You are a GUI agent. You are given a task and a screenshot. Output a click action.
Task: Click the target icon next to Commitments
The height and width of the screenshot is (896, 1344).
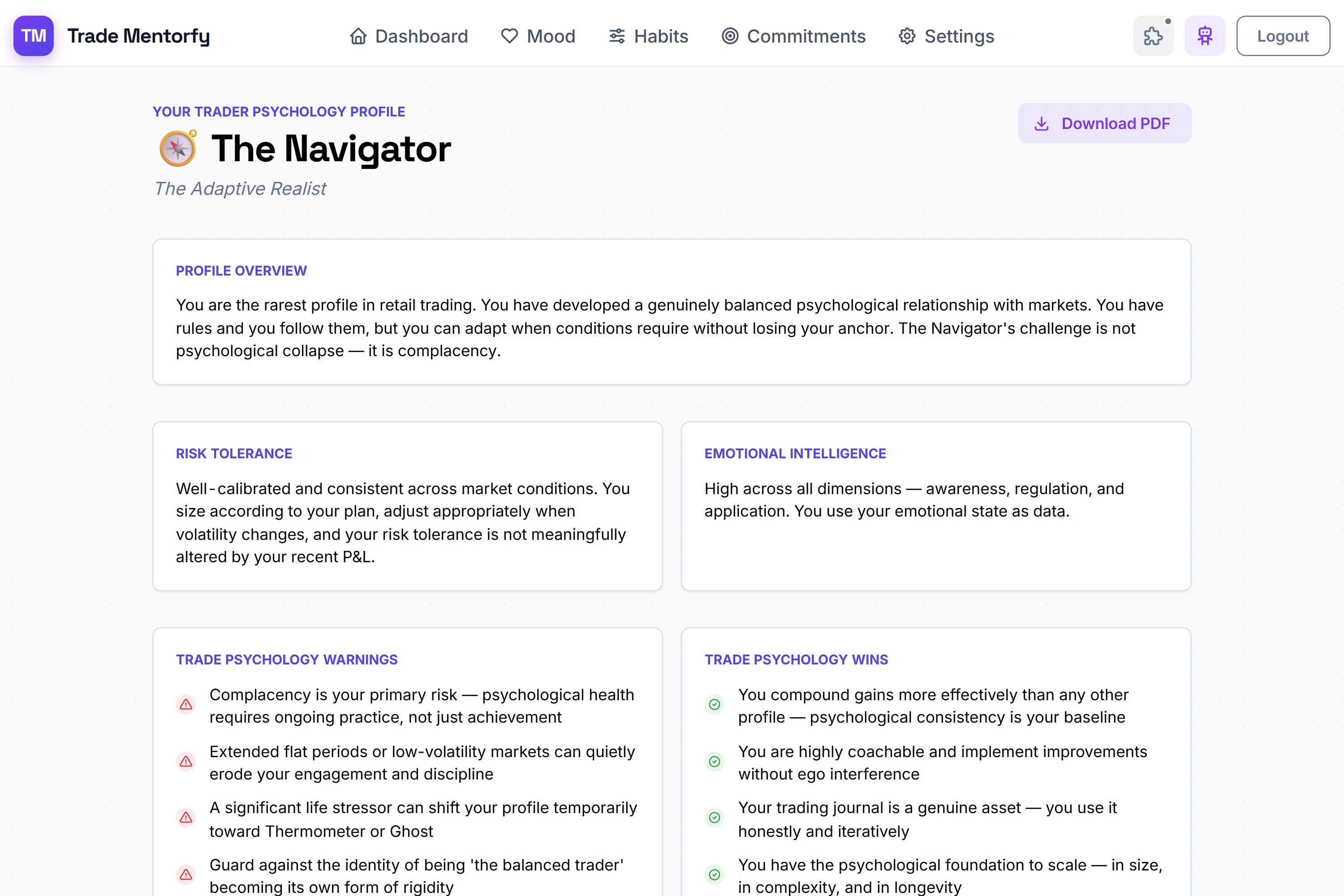730,36
